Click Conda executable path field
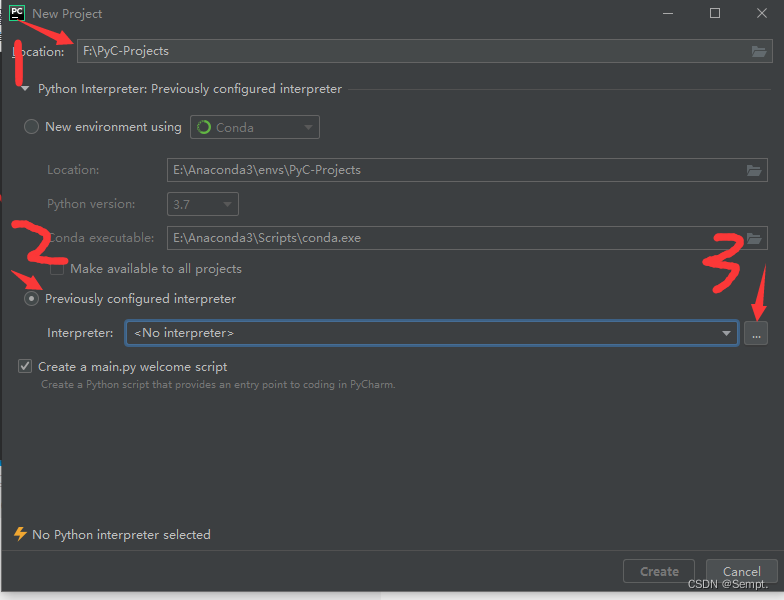 click(467, 238)
